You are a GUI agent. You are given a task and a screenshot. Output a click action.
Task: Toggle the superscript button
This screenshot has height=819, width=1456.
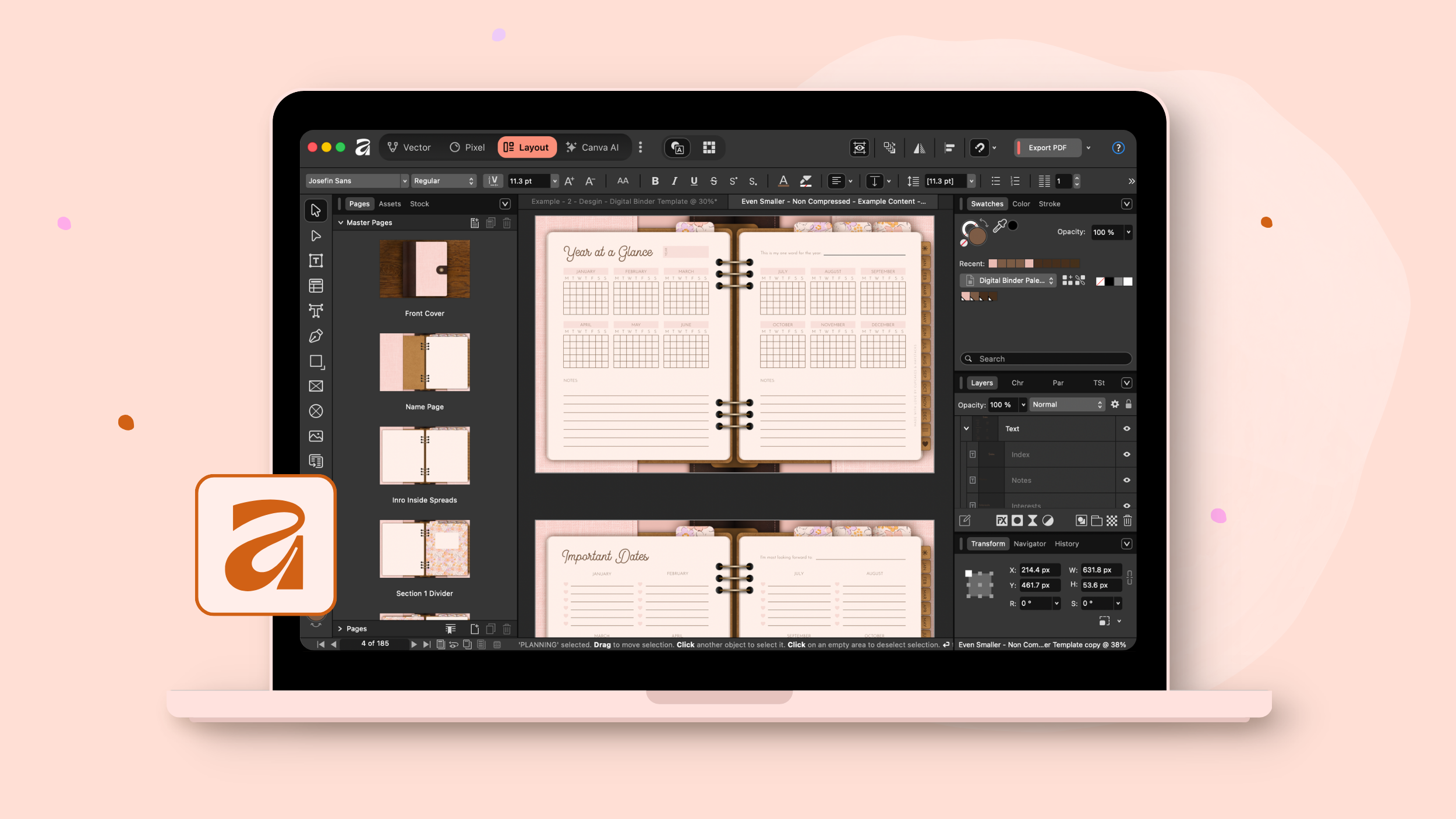coord(733,181)
